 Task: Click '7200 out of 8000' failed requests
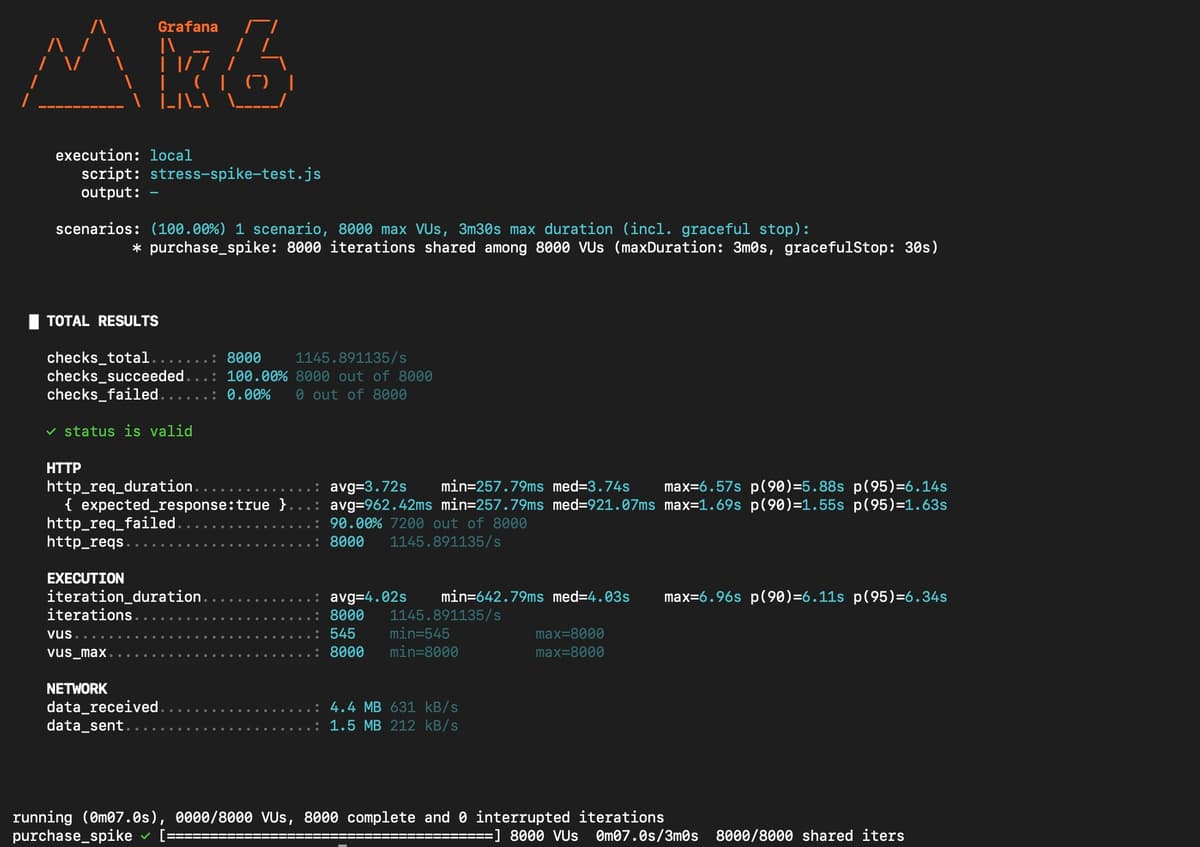[458, 523]
